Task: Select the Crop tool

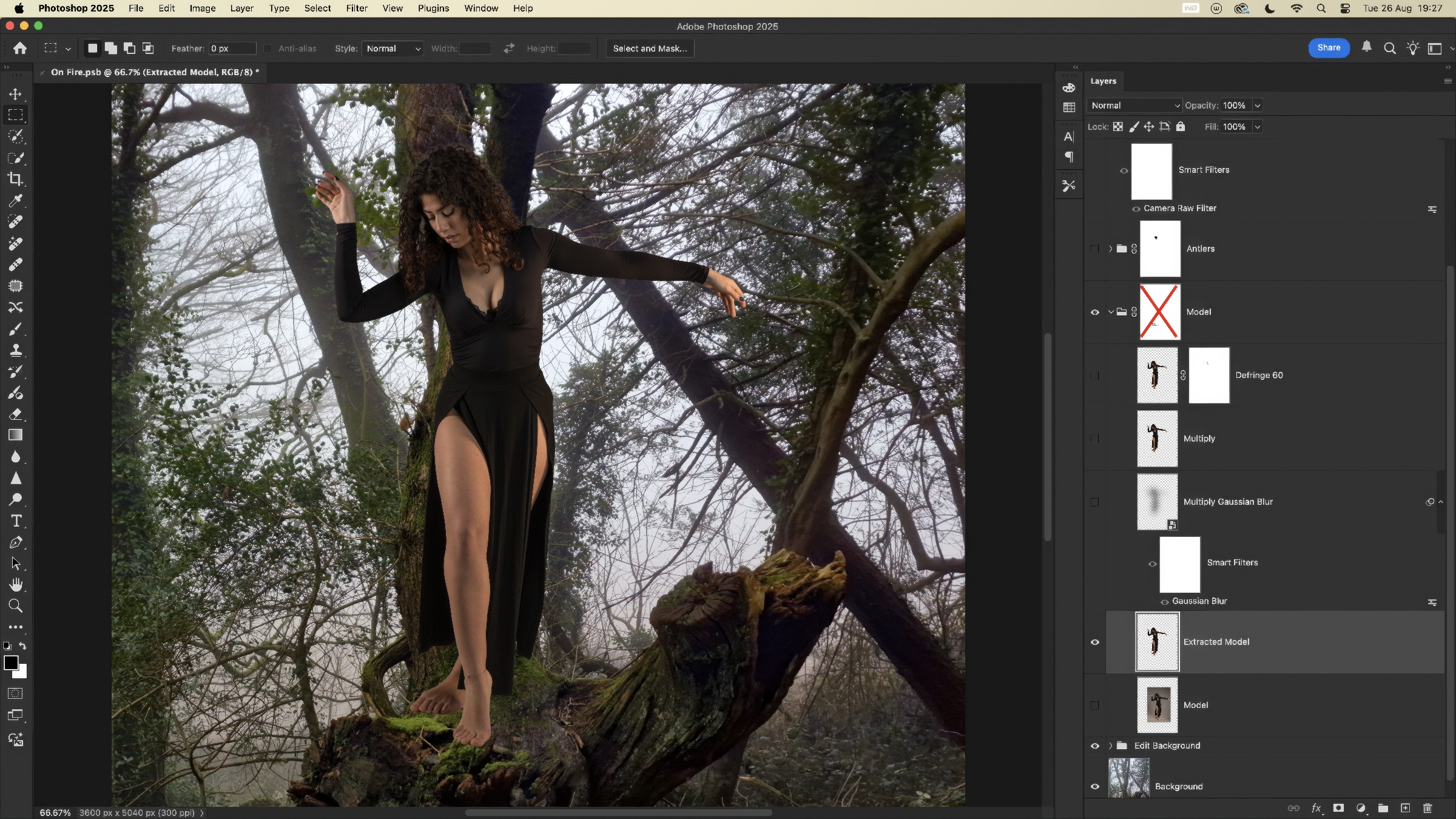Action: pyautogui.click(x=16, y=179)
